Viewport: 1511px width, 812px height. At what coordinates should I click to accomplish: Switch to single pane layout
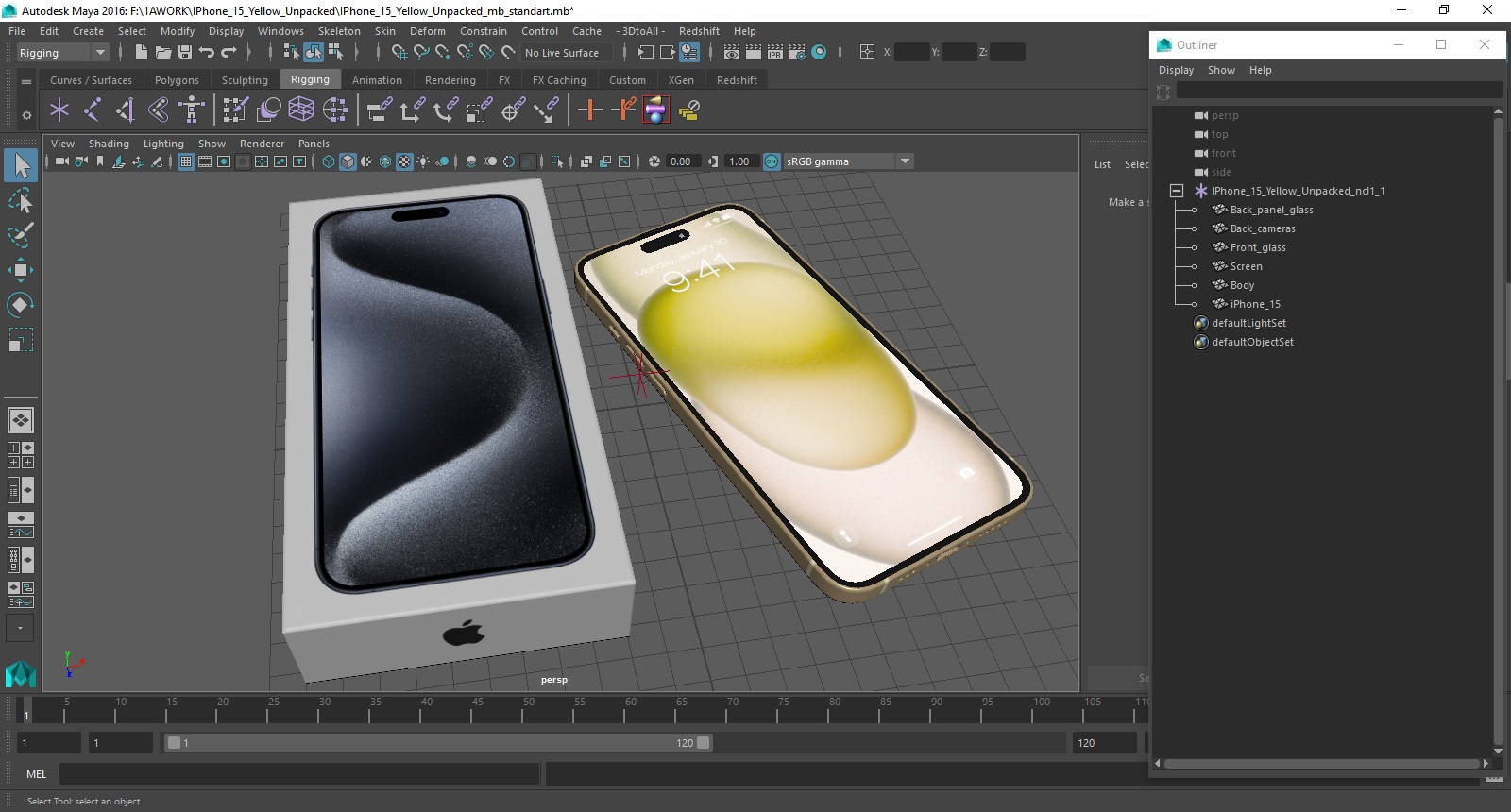tap(21, 419)
